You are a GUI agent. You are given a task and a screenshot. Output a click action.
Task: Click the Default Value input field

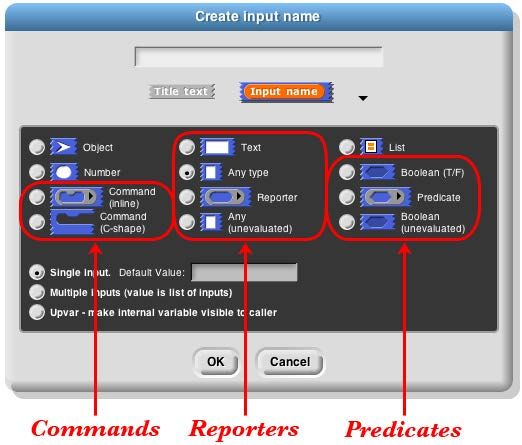coord(244,272)
